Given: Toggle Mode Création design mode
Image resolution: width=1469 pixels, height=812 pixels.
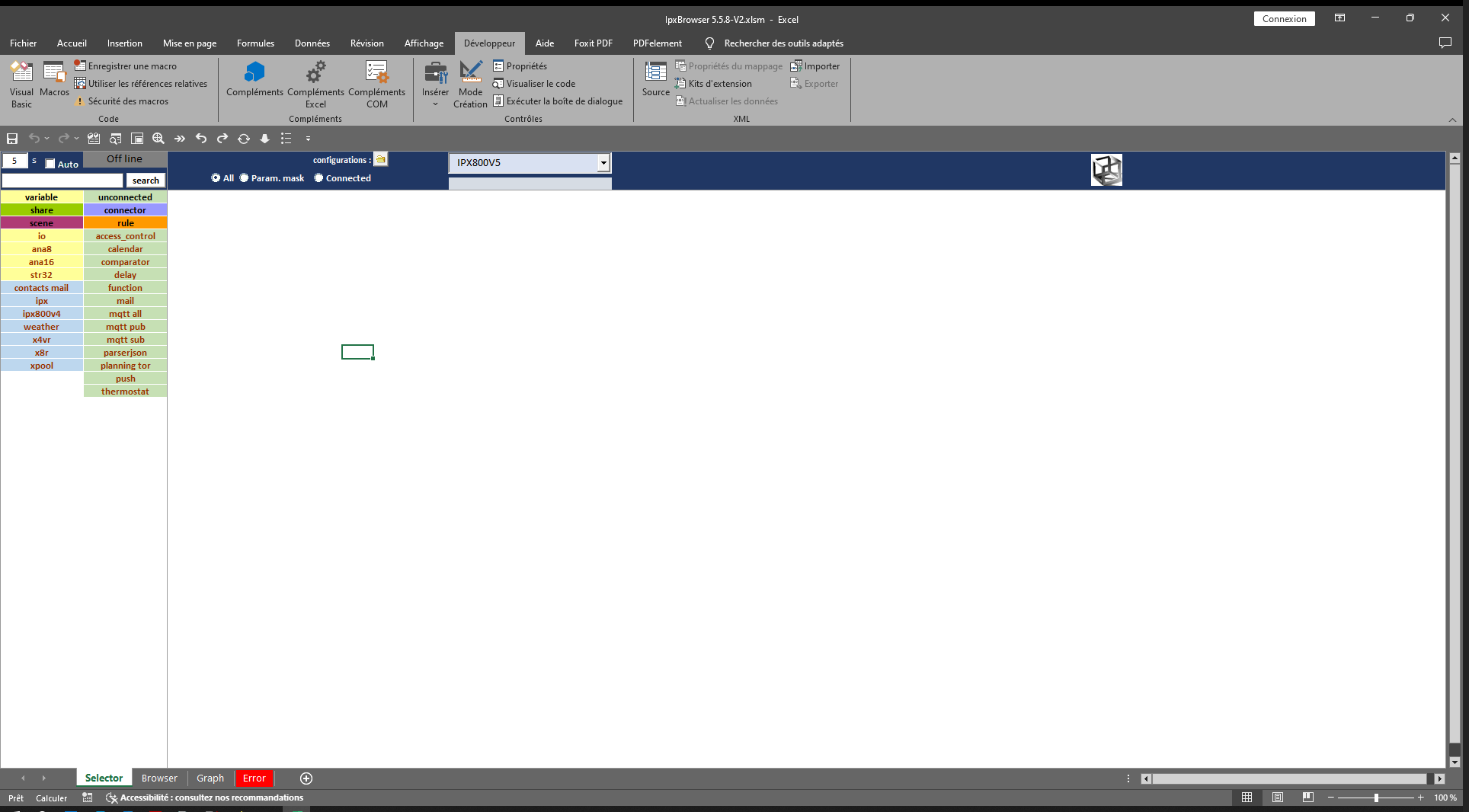Looking at the screenshot, I should click(x=470, y=84).
